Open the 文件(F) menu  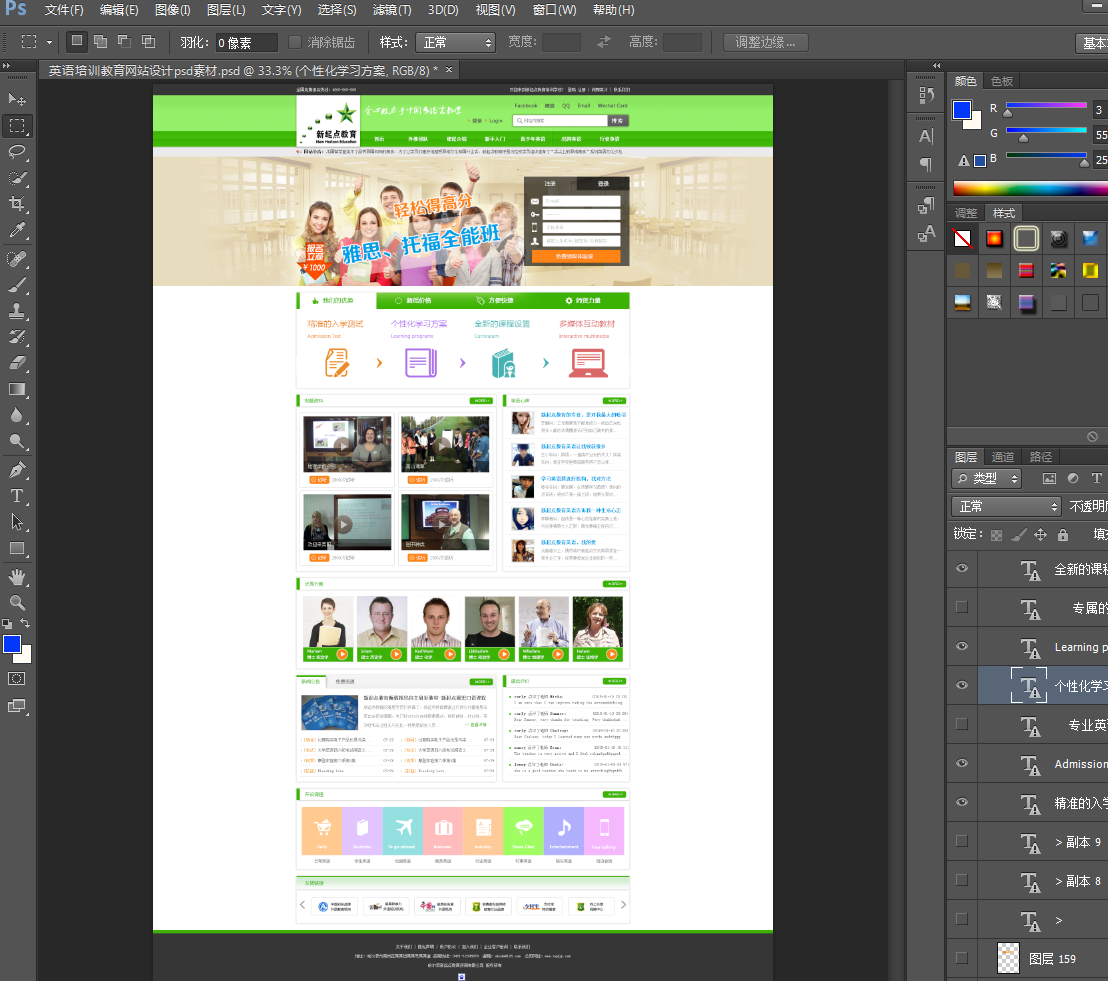point(64,10)
